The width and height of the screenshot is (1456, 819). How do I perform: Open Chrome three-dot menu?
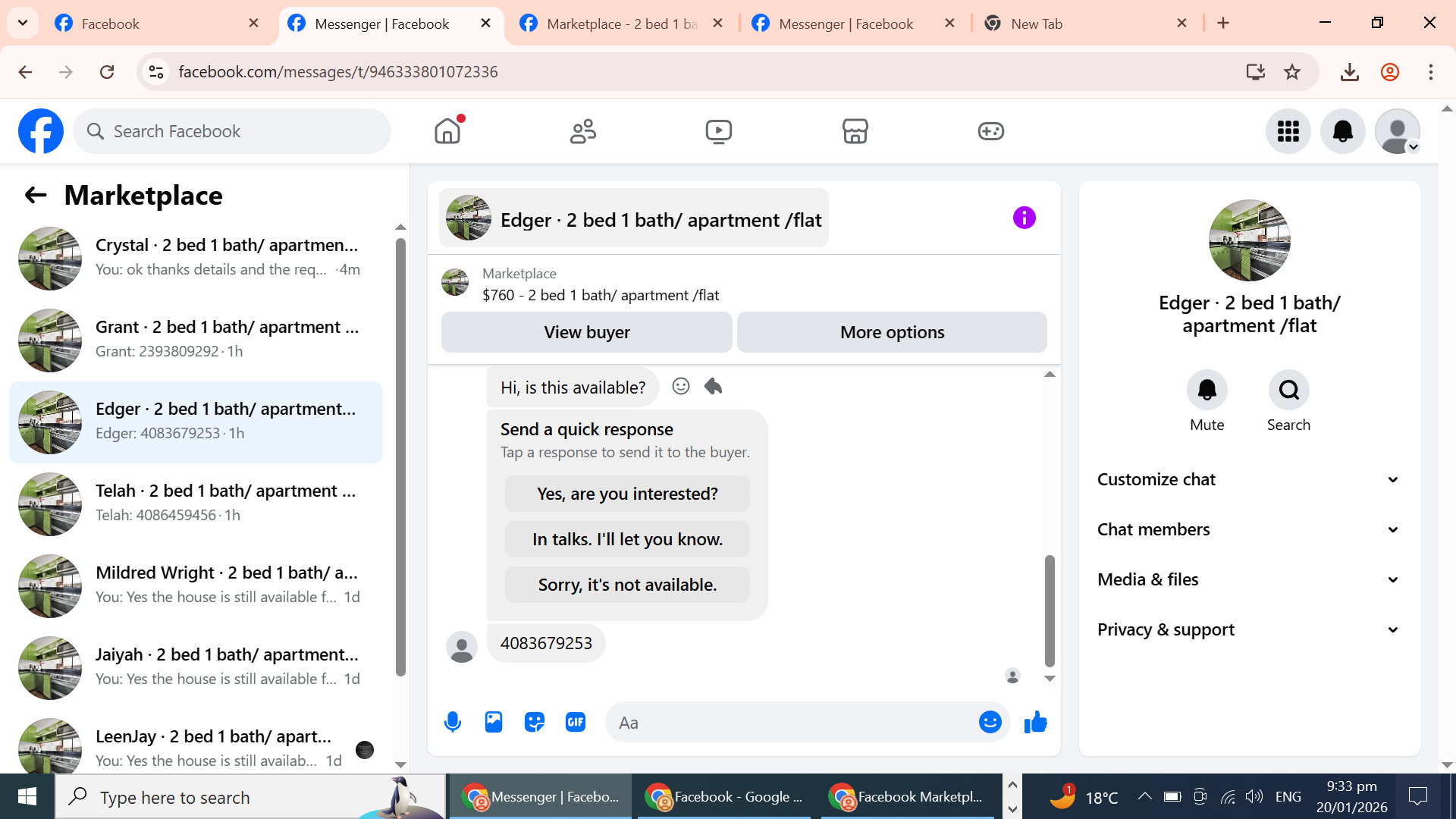click(1431, 72)
